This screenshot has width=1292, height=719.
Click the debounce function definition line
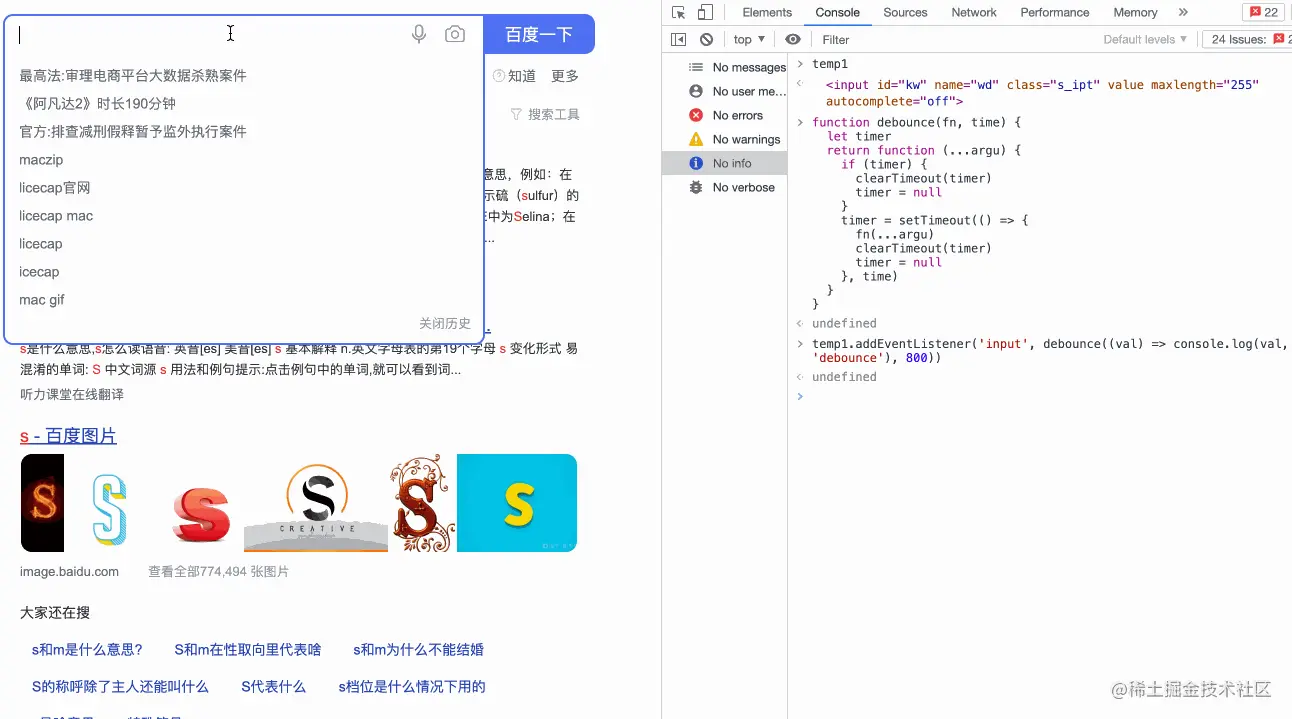click(916, 122)
